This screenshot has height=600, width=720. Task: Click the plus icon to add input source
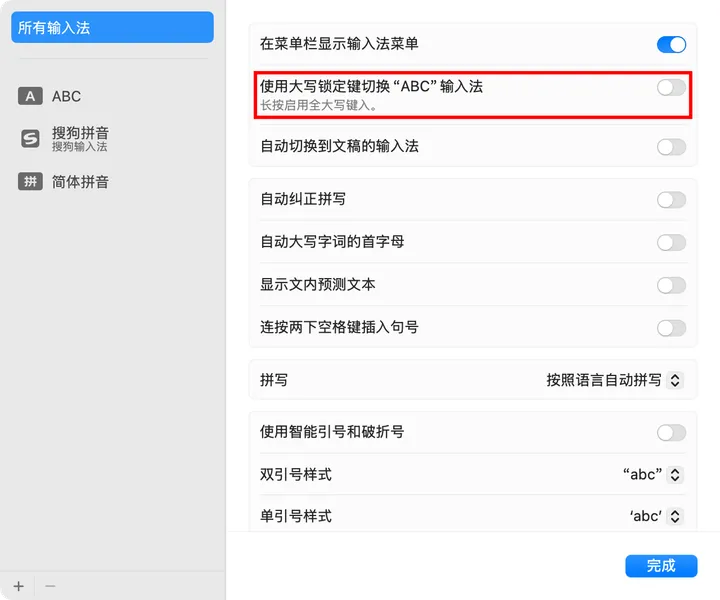point(18,585)
